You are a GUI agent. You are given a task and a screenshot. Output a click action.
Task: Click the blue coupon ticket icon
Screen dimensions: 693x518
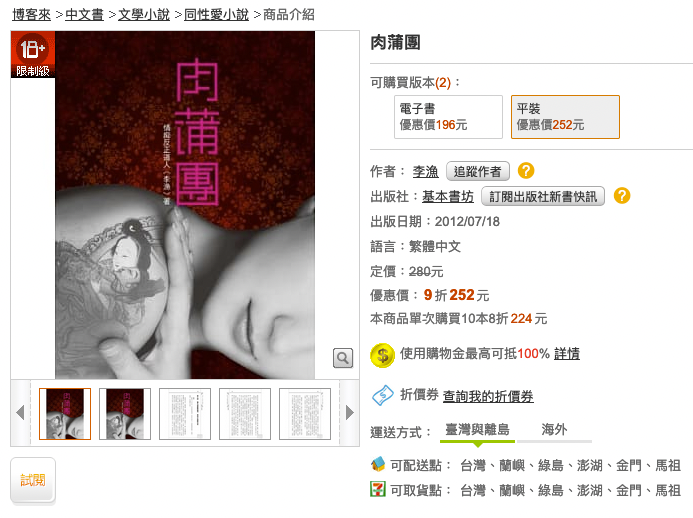pyautogui.click(x=383, y=395)
